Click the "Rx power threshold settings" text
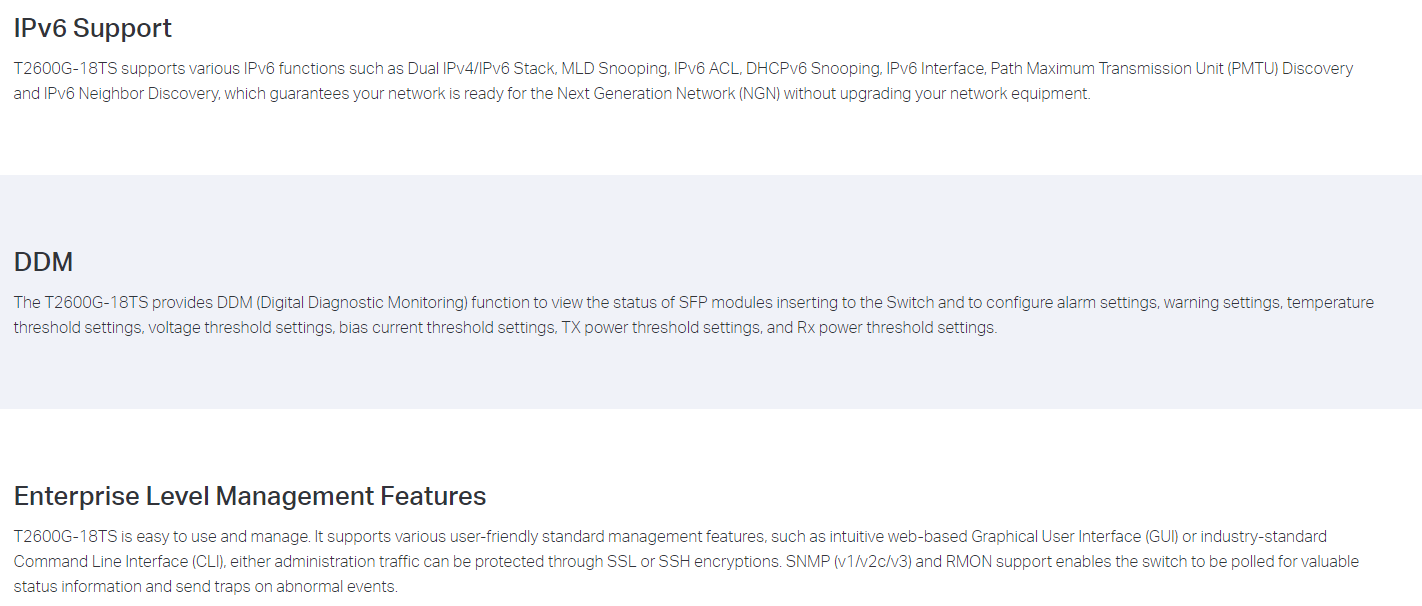This screenshot has width=1422, height=606. (x=897, y=328)
